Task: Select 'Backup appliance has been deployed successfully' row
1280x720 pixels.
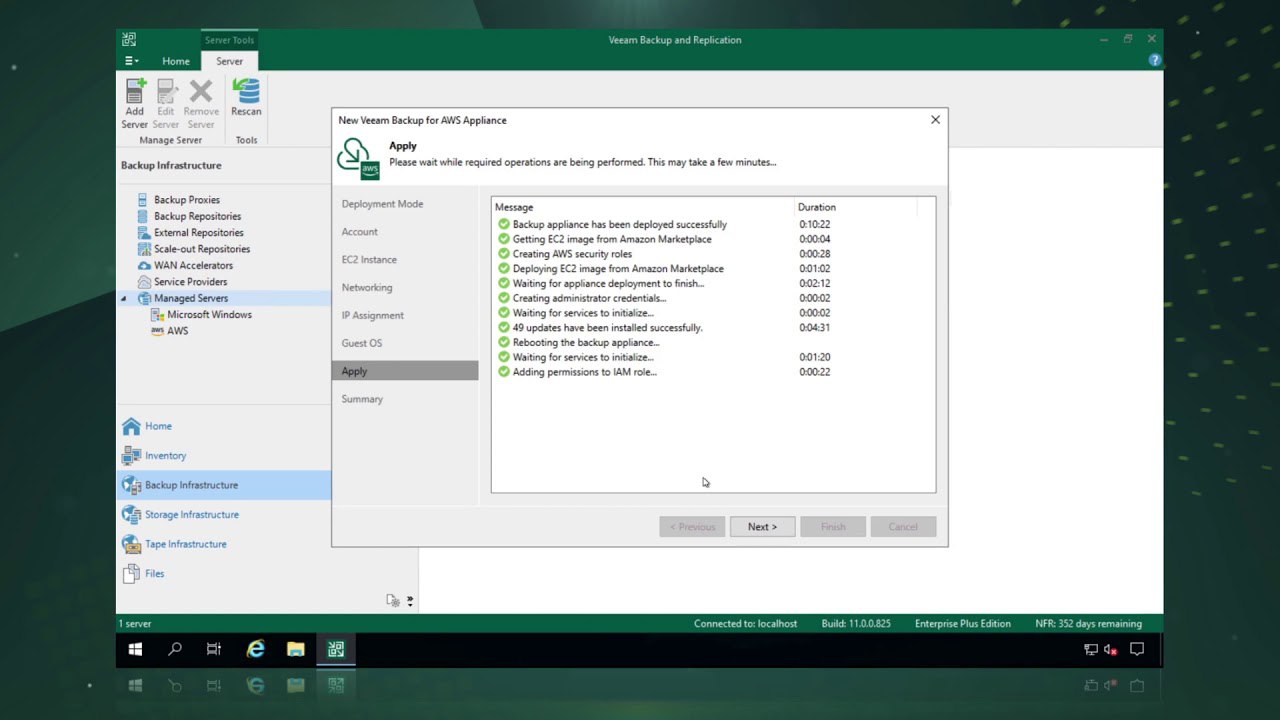Action: pyautogui.click(x=713, y=225)
